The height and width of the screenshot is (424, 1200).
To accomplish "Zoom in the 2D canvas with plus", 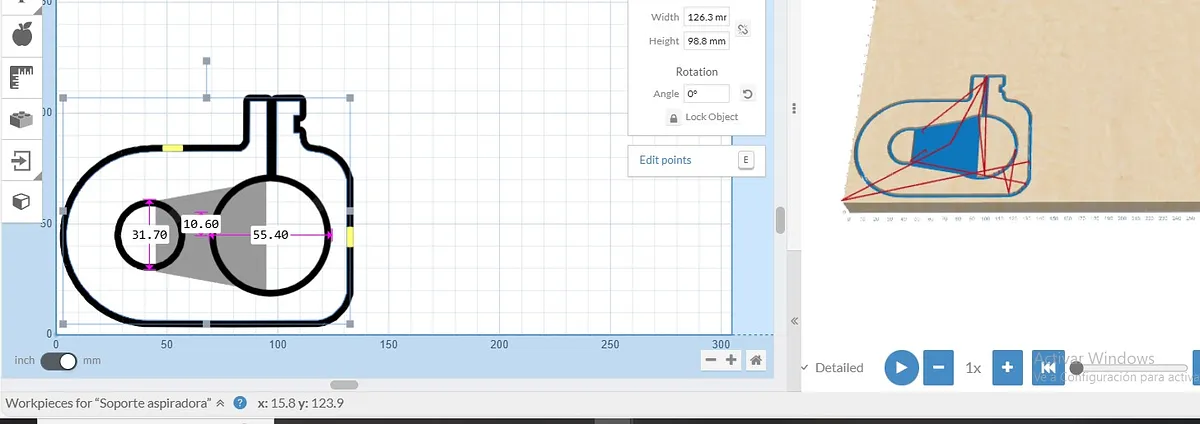I will 731,360.
